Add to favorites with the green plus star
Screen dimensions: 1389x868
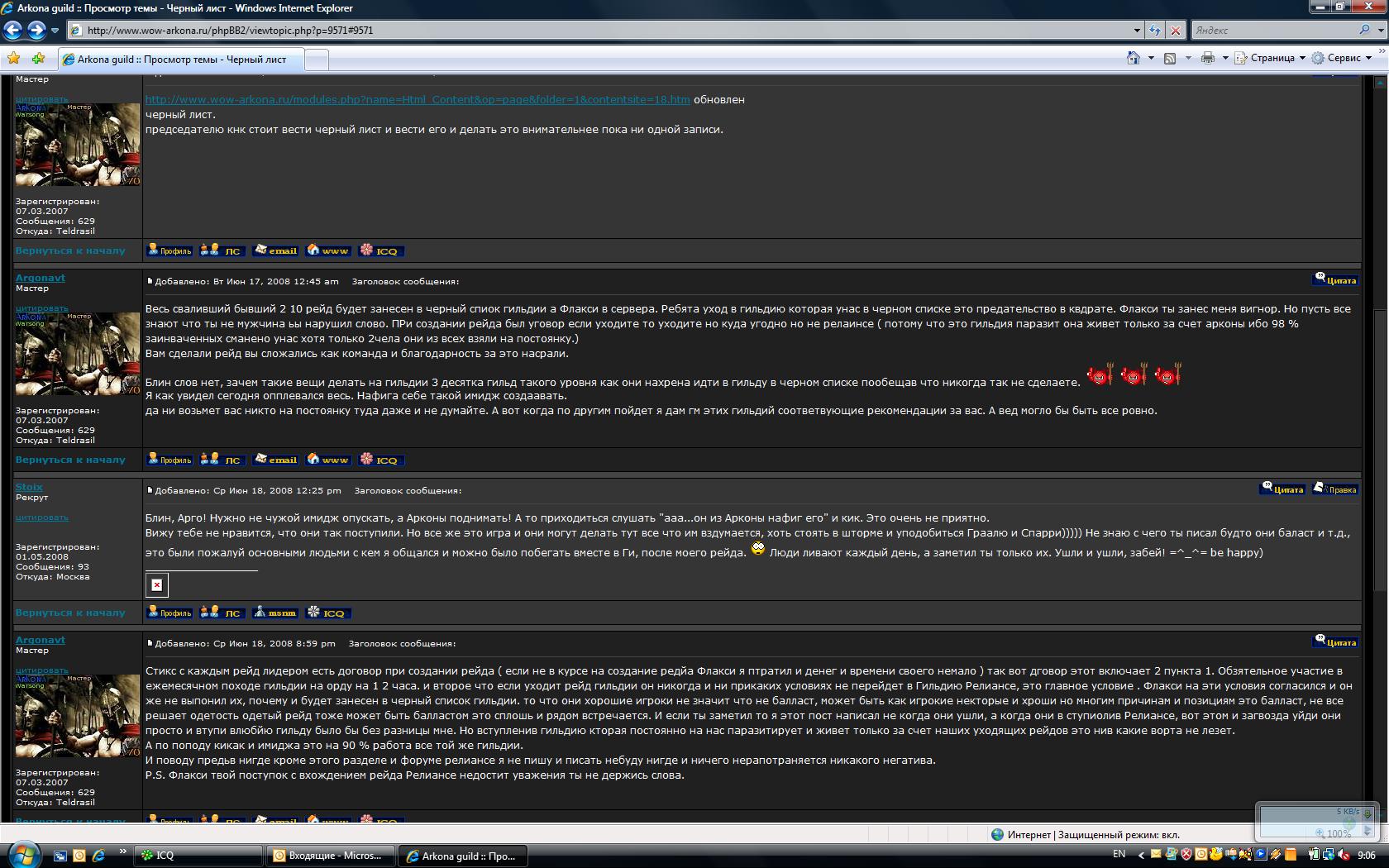coord(38,58)
